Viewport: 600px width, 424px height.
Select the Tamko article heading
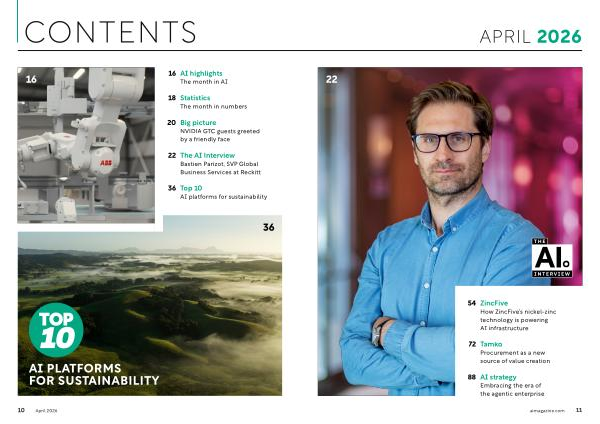492,344
